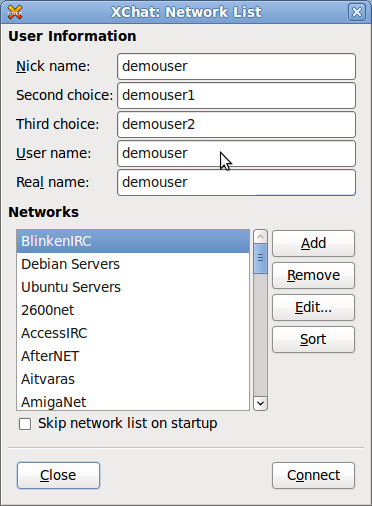Close the Network List window with X icon
Image resolution: width=372 pixels, height=506 pixels.
(357, 12)
